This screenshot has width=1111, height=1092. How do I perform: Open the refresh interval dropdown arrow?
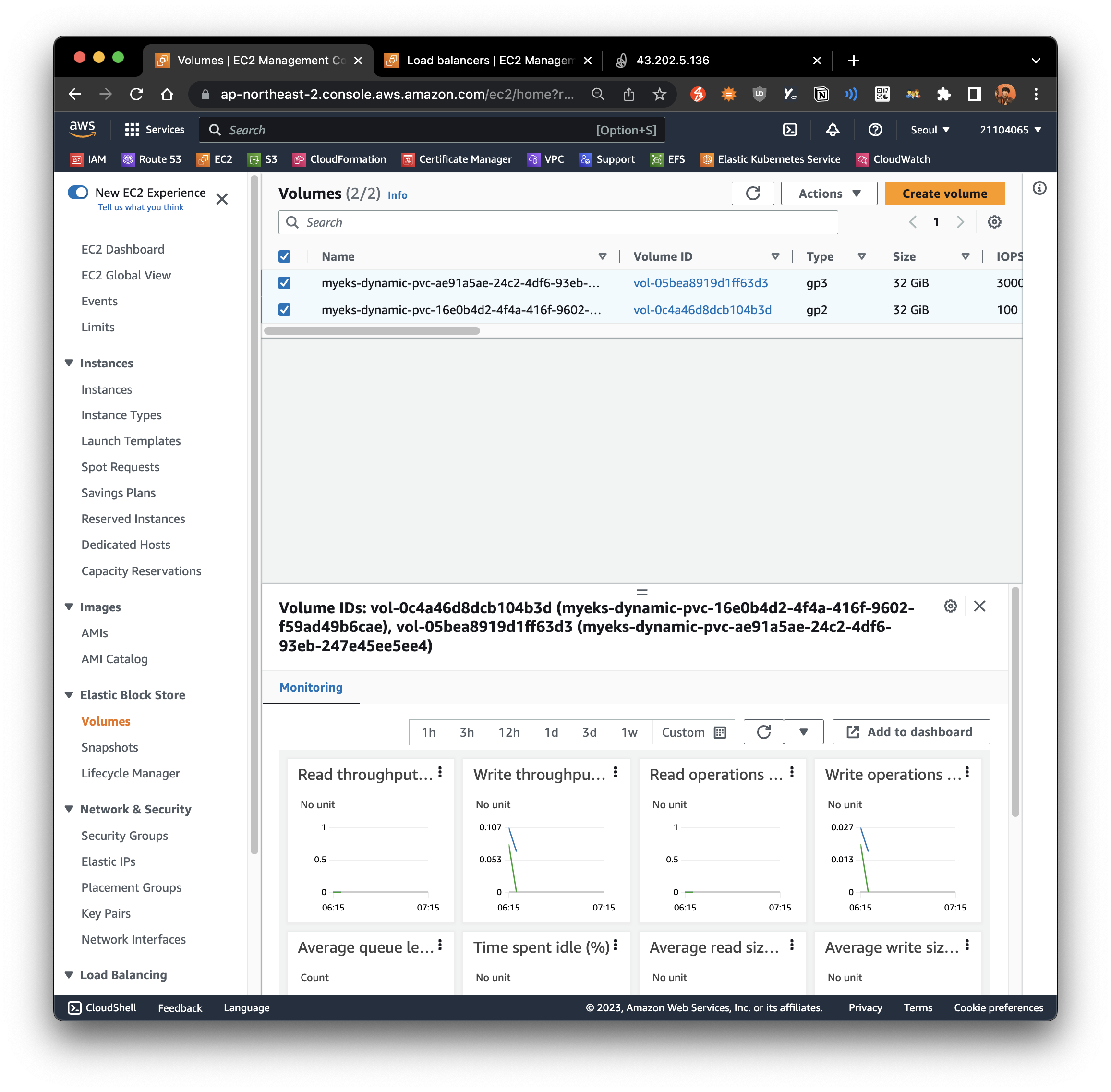click(803, 732)
